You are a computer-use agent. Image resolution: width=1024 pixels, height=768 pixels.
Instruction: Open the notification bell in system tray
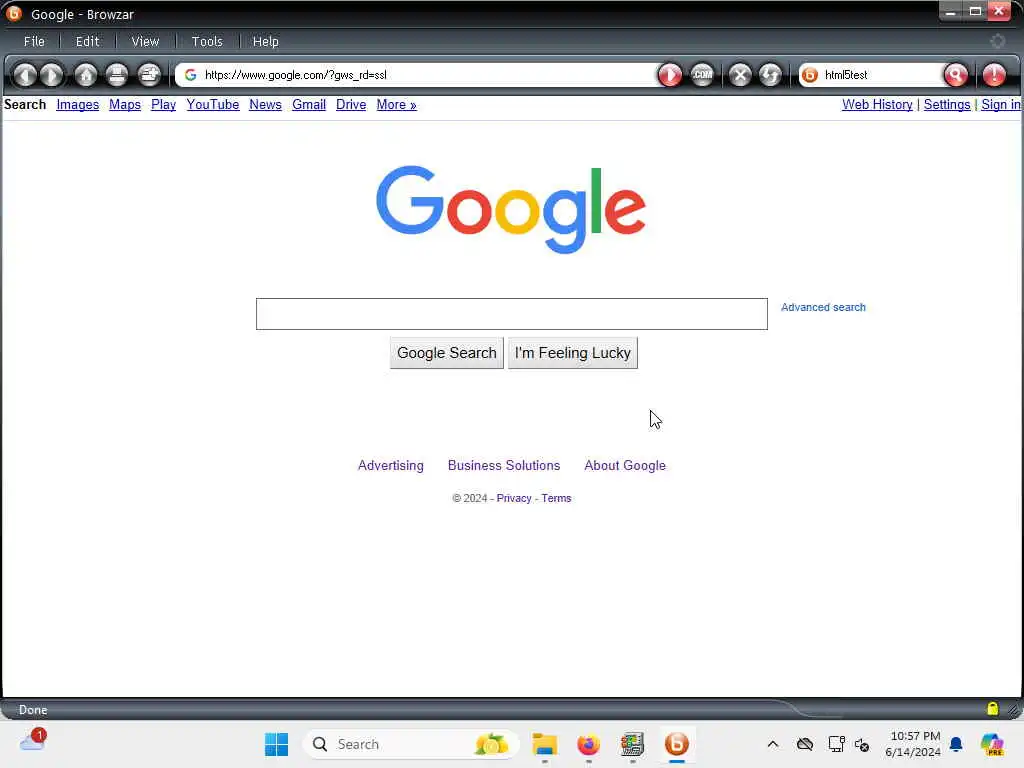956,744
